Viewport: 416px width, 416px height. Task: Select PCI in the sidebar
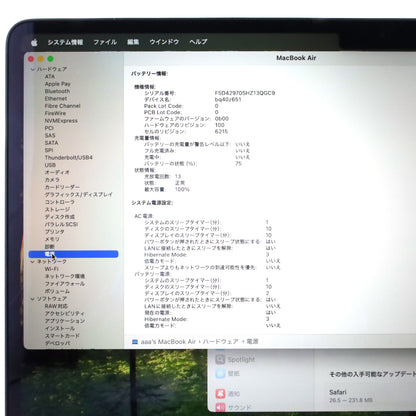point(49,128)
